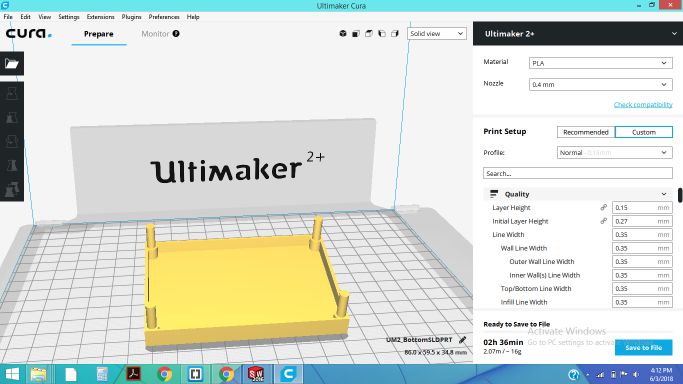
Task: Select the Rotate tool in sidebar
Action: point(12,141)
